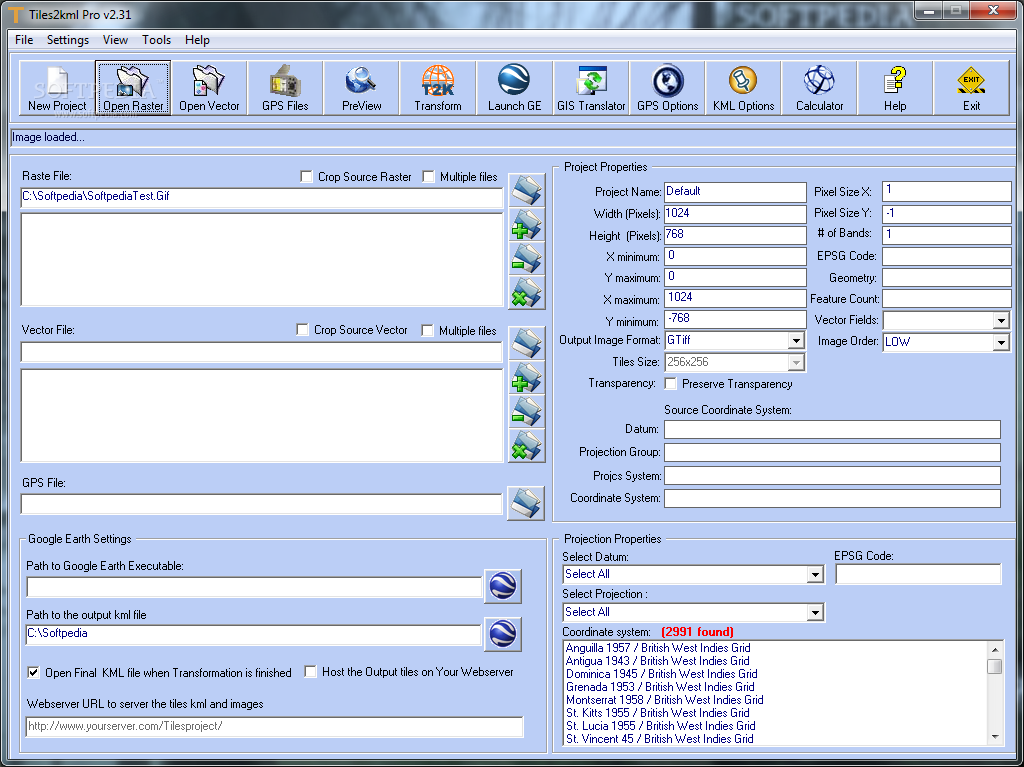Uncheck Open Final KML file when finished
Viewport: 1024px width, 767px height.
point(33,672)
